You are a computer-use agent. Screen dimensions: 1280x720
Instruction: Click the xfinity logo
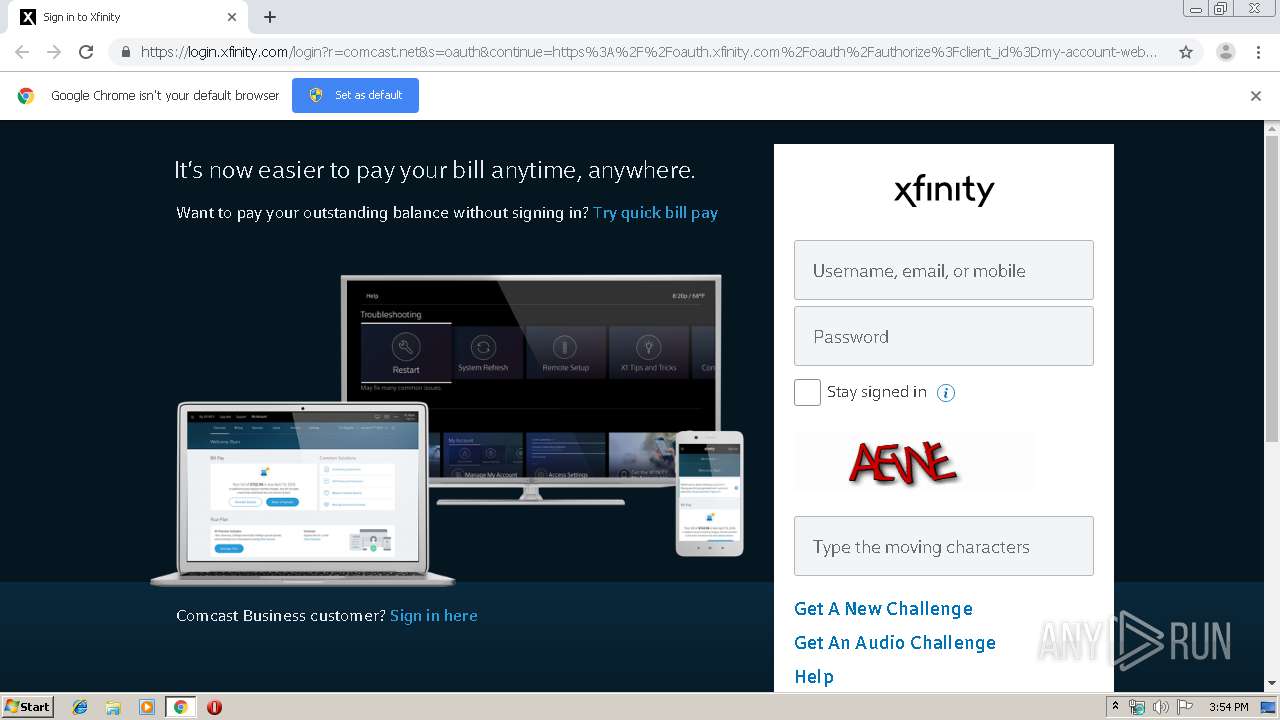click(944, 190)
